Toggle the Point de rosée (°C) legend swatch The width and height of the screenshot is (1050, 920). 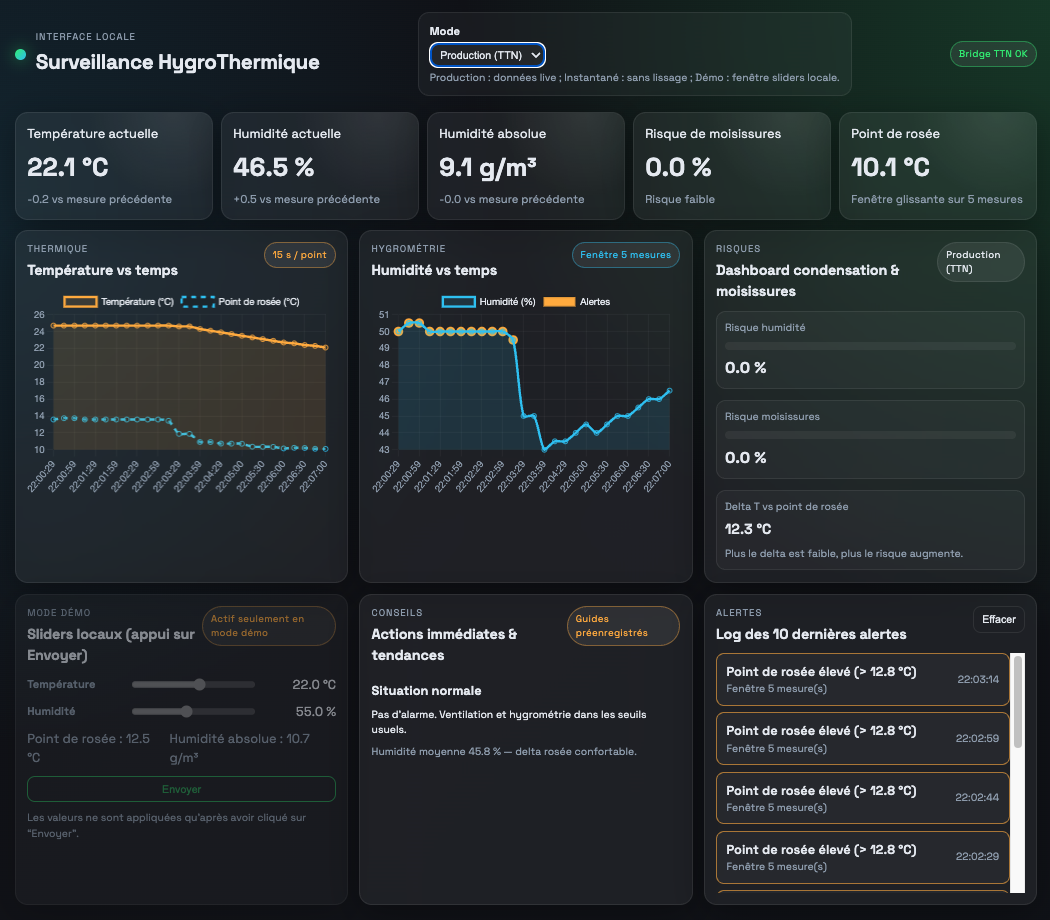coord(198,302)
